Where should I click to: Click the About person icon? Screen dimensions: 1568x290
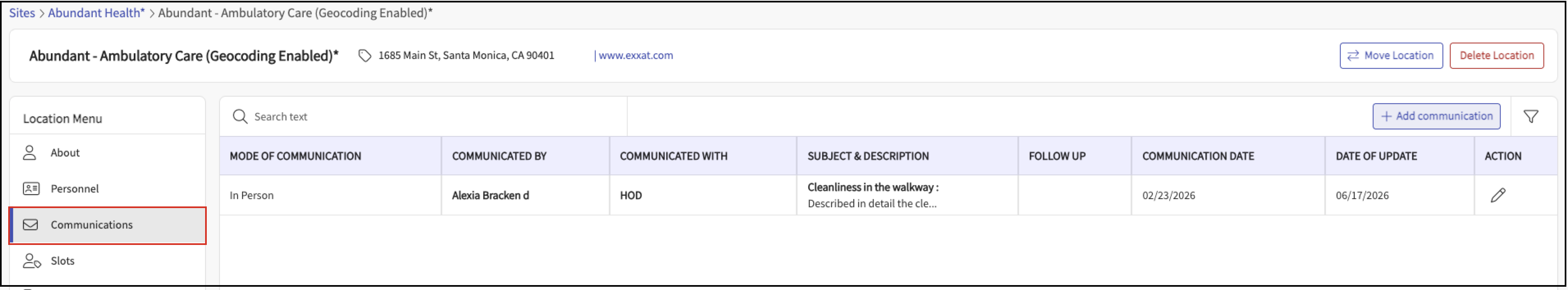point(30,153)
